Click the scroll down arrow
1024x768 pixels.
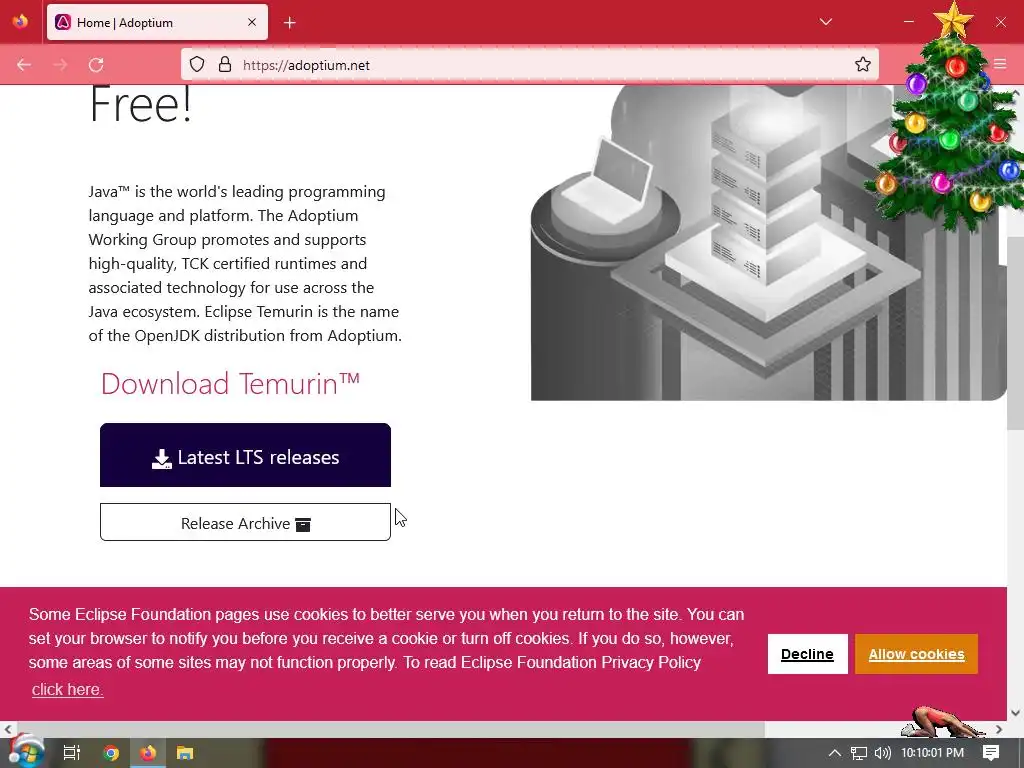point(1016,713)
